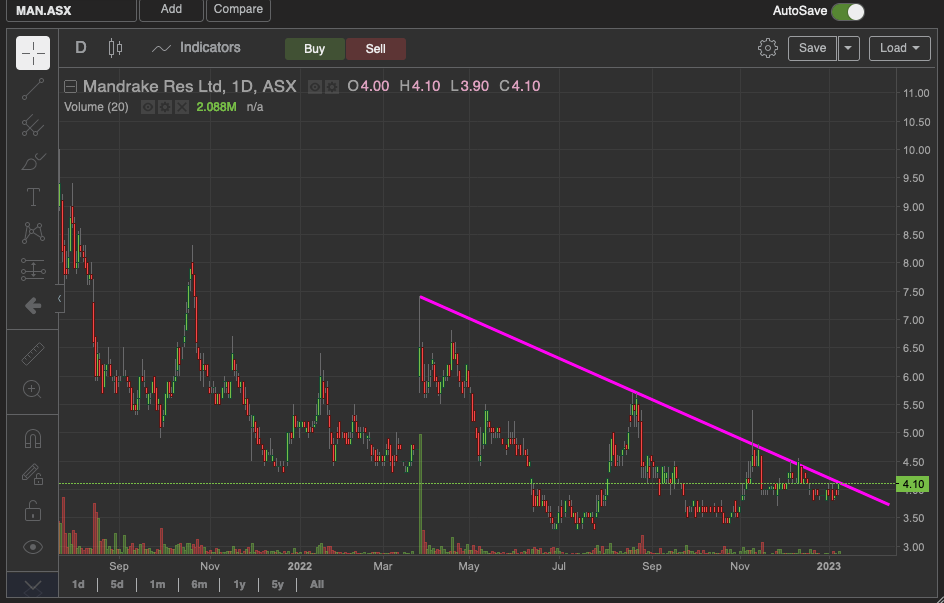Toggle hide all drawings eye in sidebar
Image resolution: width=944 pixels, height=603 pixels.
tap(33, 546)
